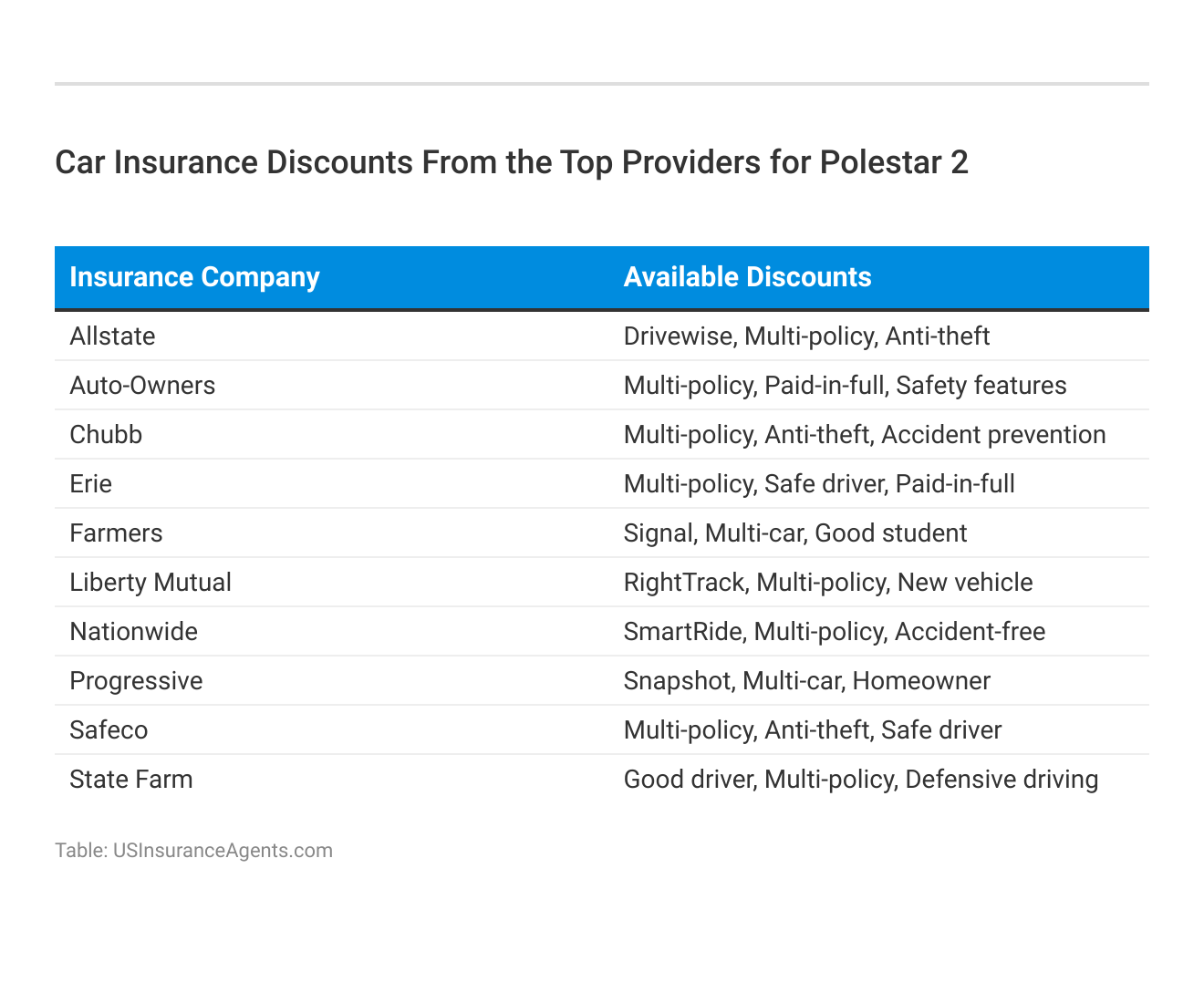
Task: Select Progressive's Snapshot discounts cell
Action: (x=806, y=681)
